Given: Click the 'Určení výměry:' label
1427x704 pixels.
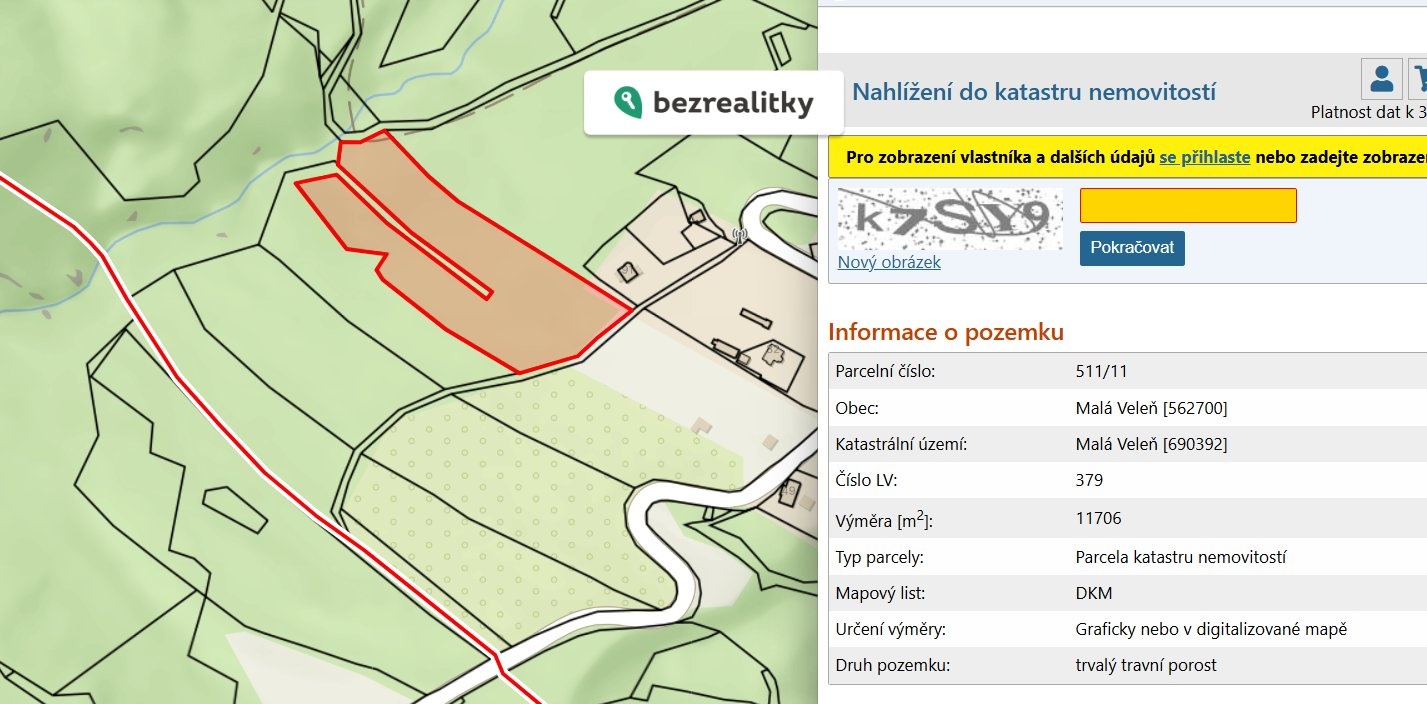Looking at the screenshot, I should (x=890, y=629).
